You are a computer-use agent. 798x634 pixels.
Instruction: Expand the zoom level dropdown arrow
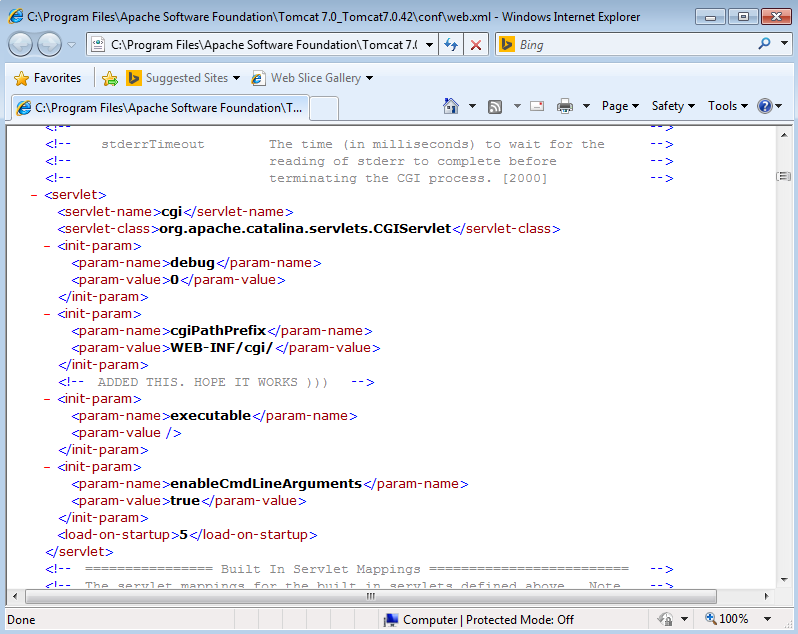point(767,619)
